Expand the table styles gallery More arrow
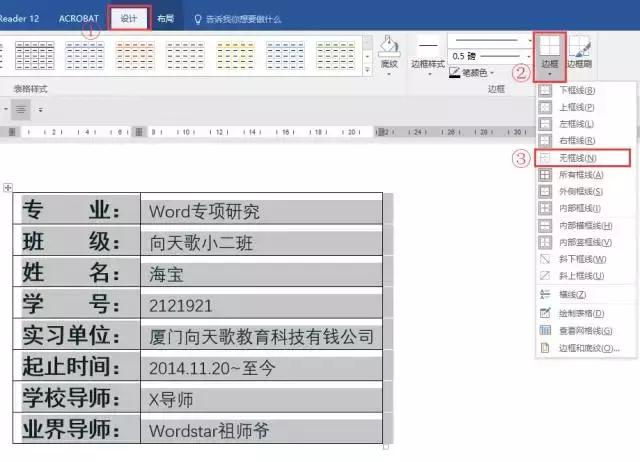The height and width of the screenshot is (462, 640). pyautogui.click(x=367, y=70)
